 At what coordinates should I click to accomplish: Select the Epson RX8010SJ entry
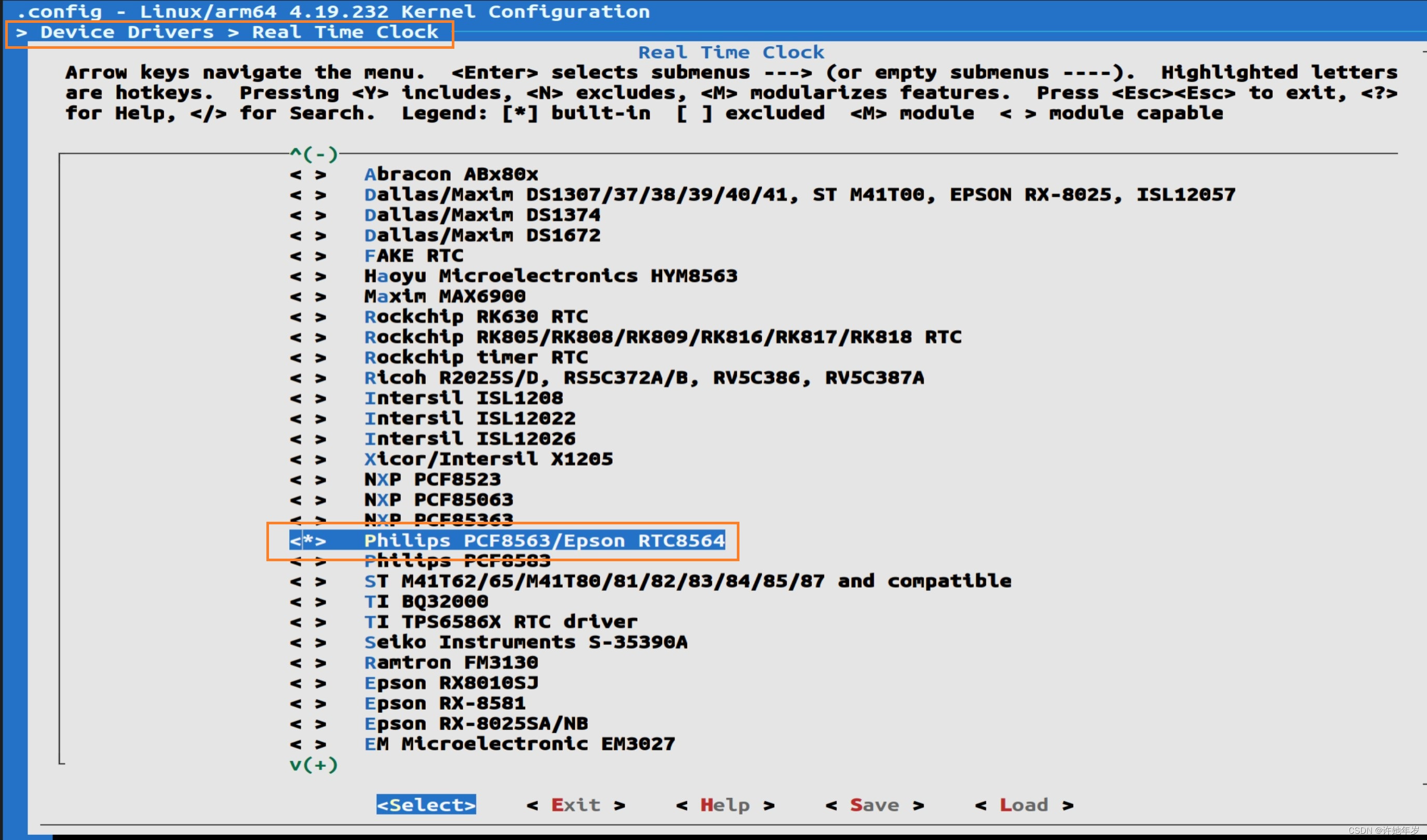coord(451,683)
